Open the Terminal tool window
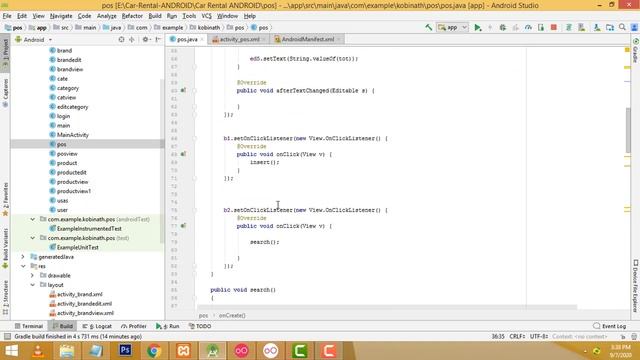The width and height of the screenshot is (640, 360). [x=29, y=326]
